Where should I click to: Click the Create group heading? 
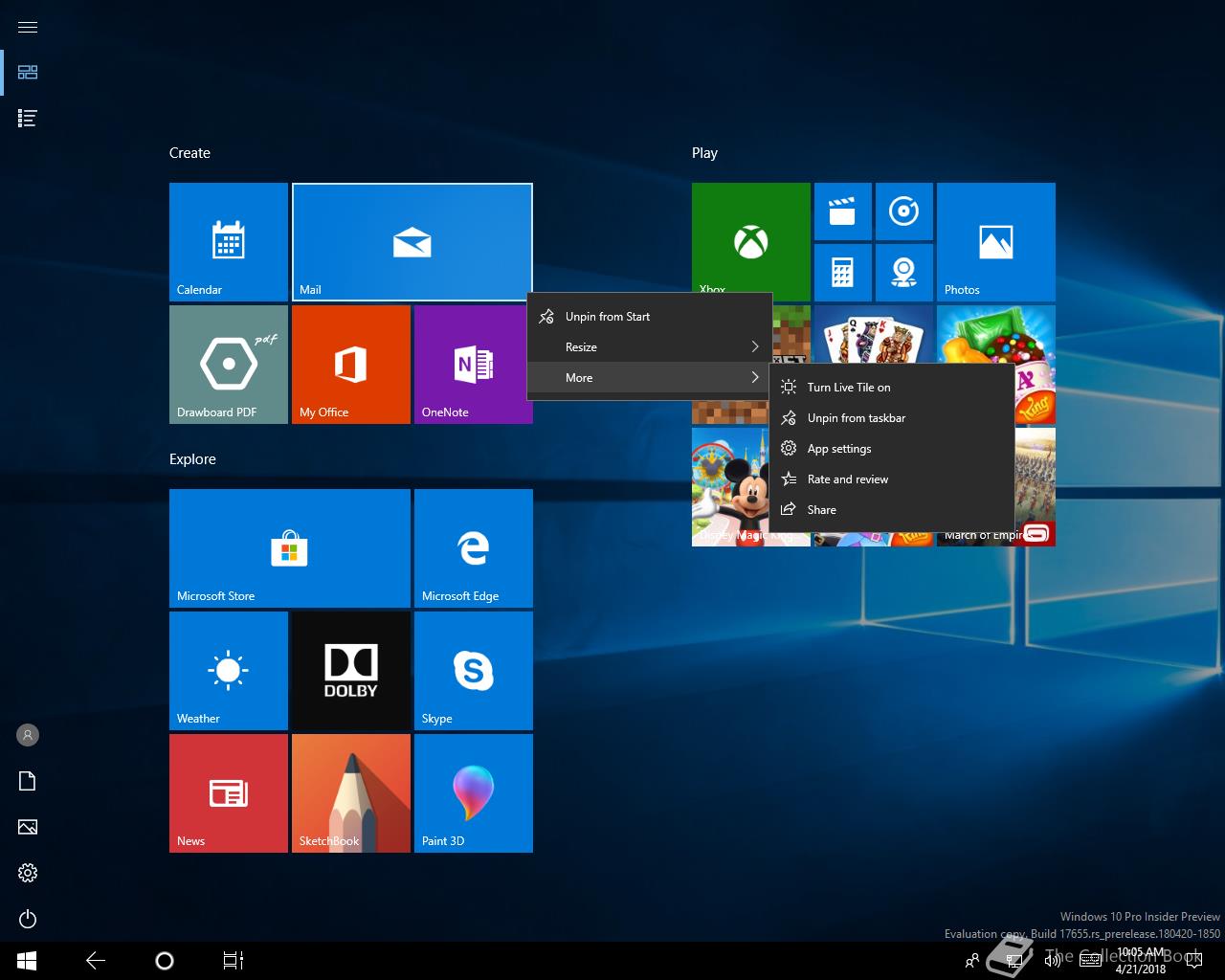click(189, 153)
